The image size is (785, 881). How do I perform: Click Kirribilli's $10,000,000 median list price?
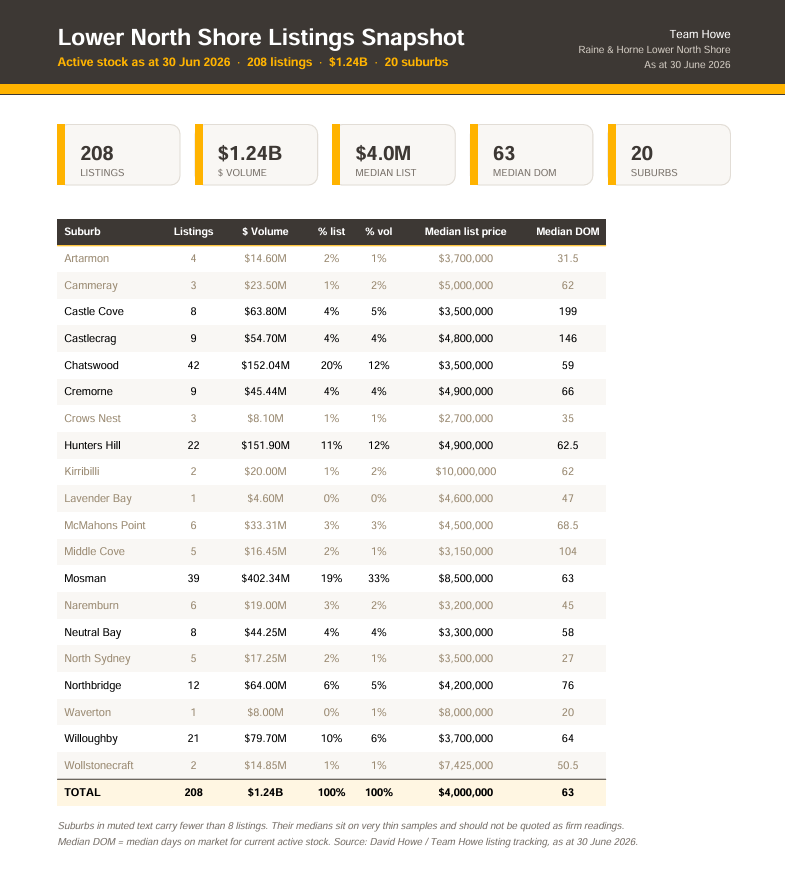(466, 471)
